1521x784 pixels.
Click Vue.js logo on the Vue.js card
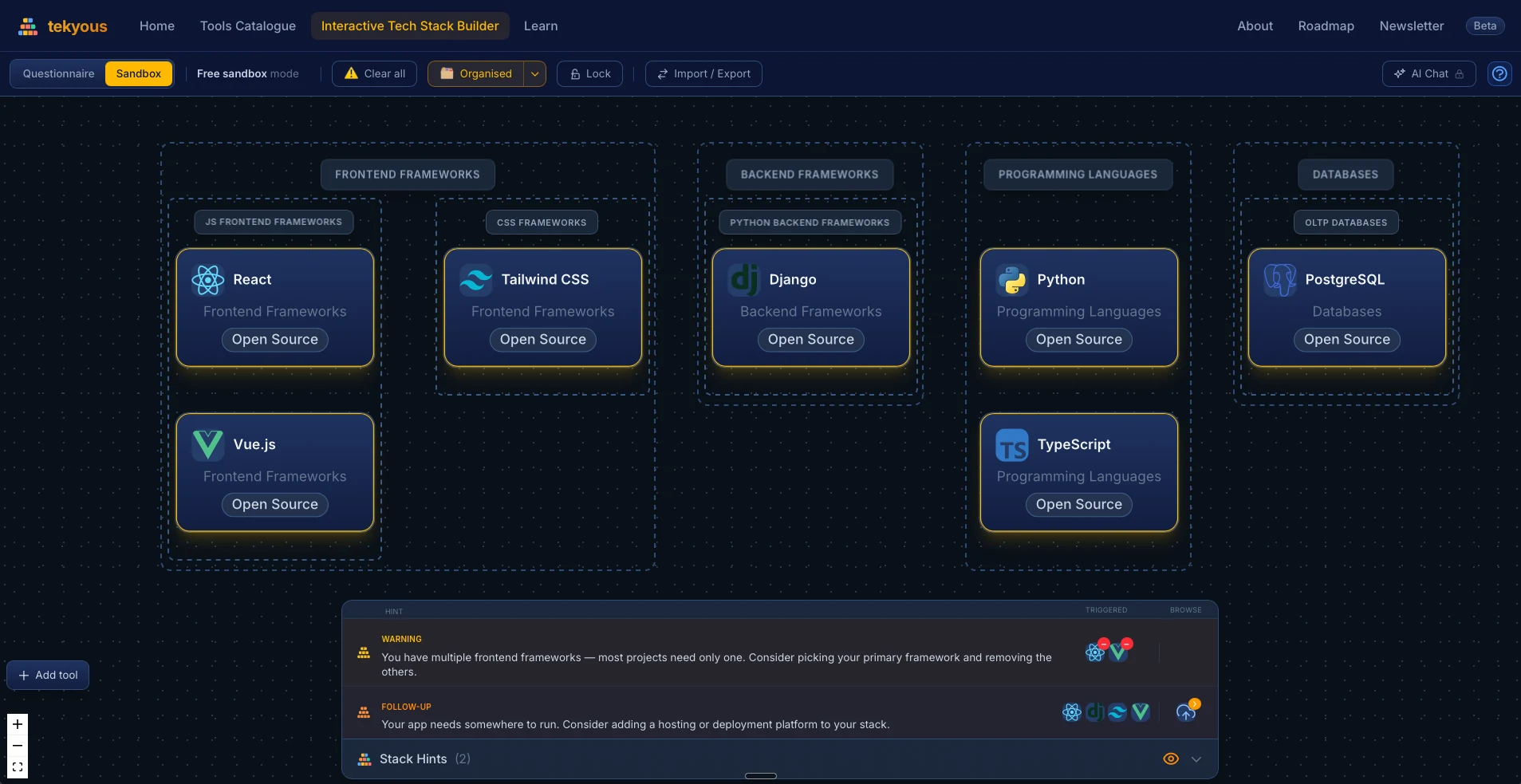pyautogui.click(x=208, y=445)
